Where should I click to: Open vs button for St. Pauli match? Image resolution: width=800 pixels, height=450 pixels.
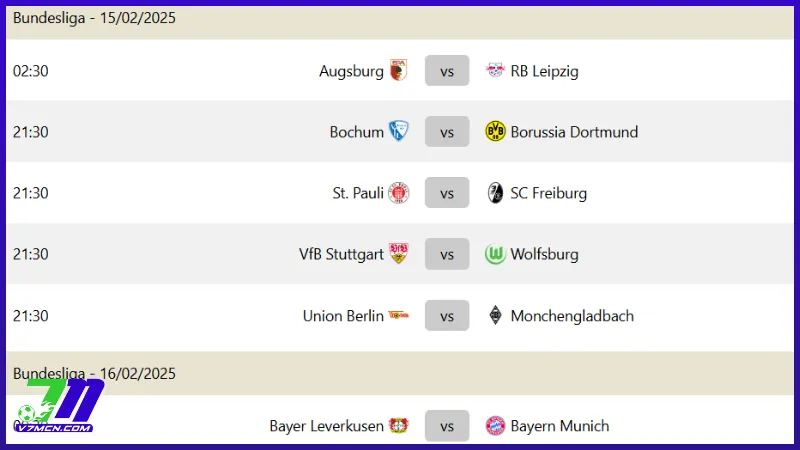447,193
